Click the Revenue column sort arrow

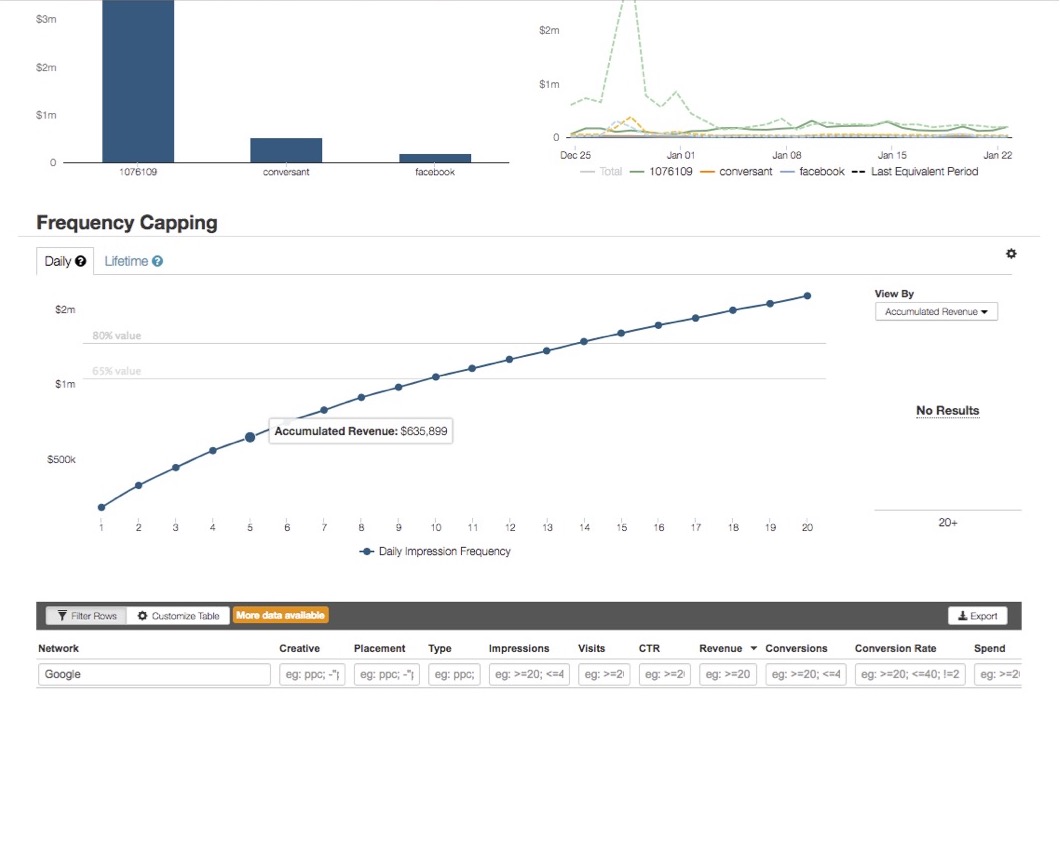pyautogui.click(x=754, y=648)
